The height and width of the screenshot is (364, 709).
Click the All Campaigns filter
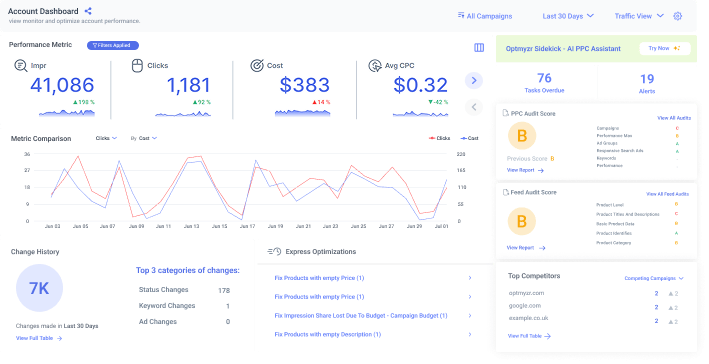[x=485, y=16]
